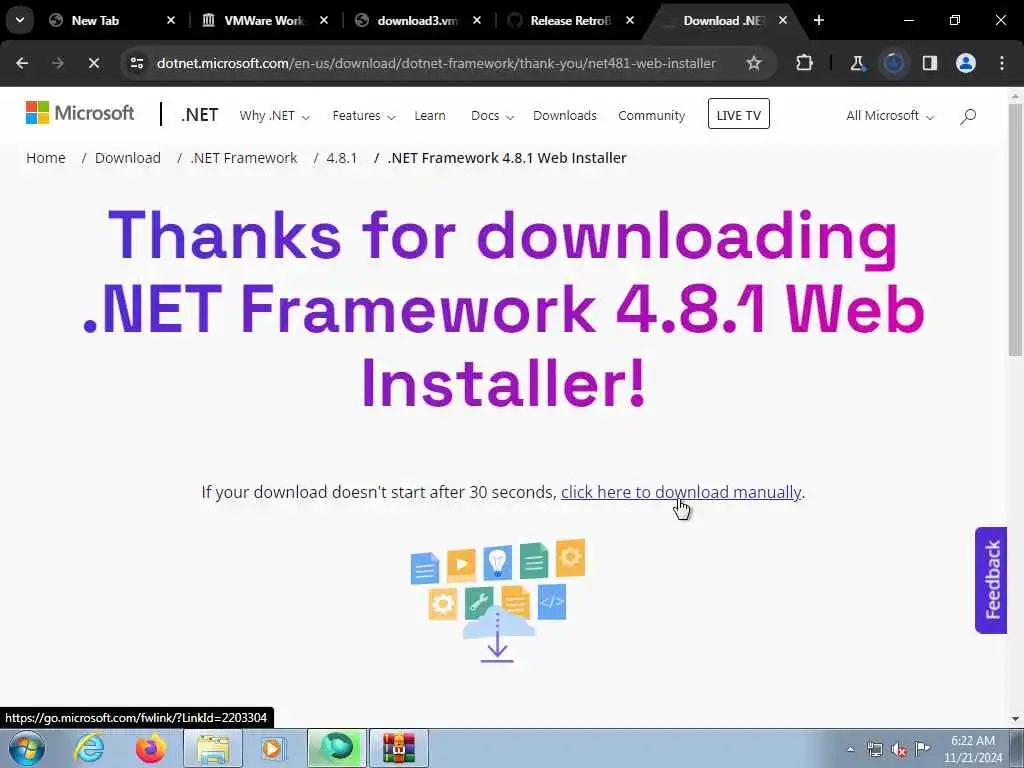Click the Microsoft logo
This screenshot has height=768, width=1024.
click(80, 113)
